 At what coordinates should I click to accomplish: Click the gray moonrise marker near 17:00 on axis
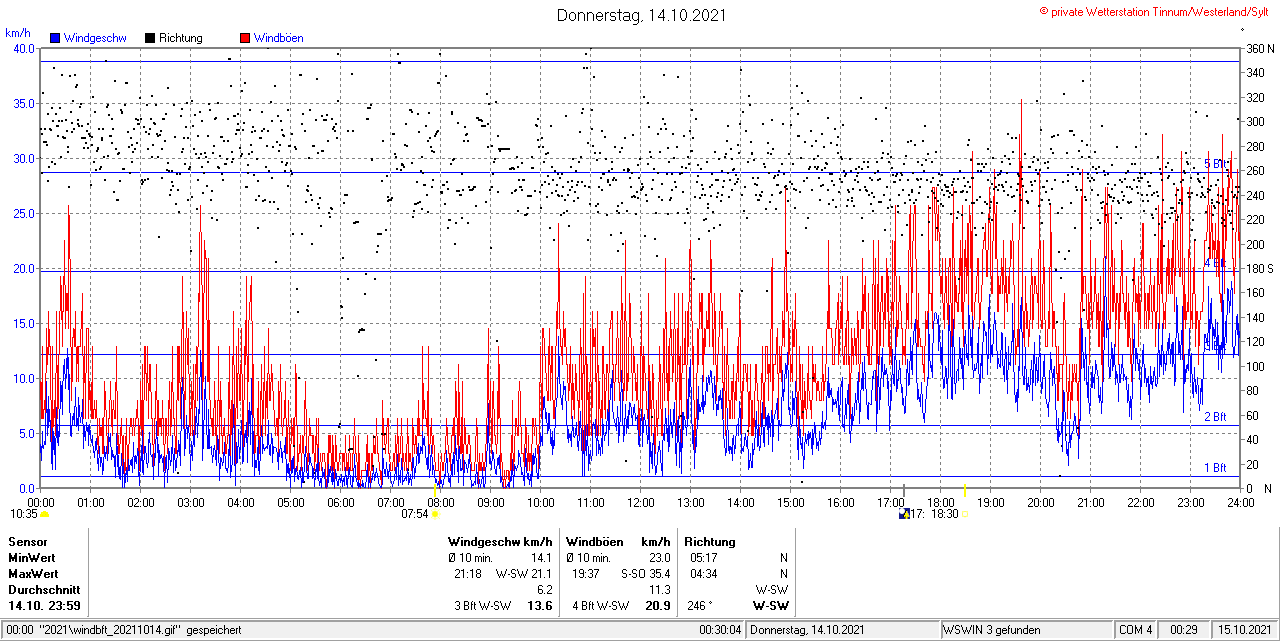coord(904,490)
